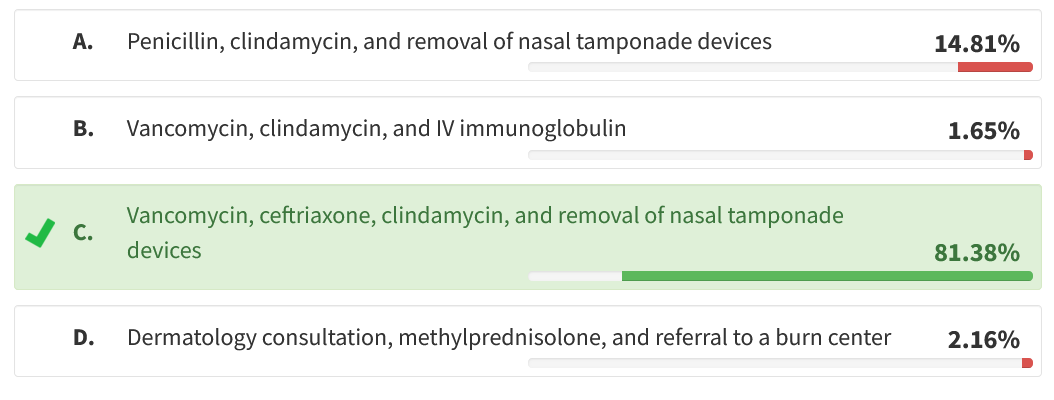1054x400 pixels.
Task: Select the letter label B.
Action: [x=83, y=129]
